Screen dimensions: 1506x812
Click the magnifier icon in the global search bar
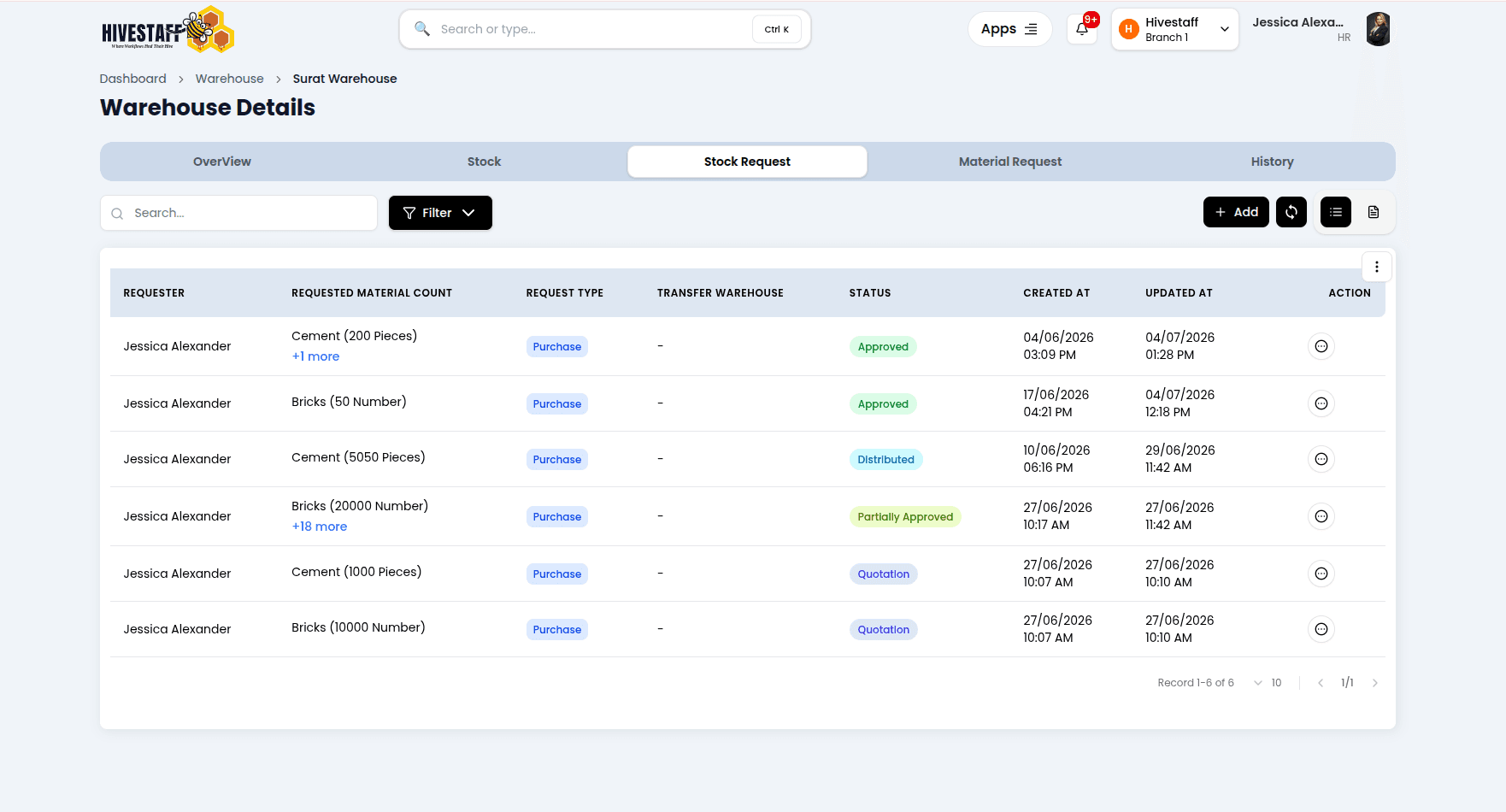click(421, 29)
